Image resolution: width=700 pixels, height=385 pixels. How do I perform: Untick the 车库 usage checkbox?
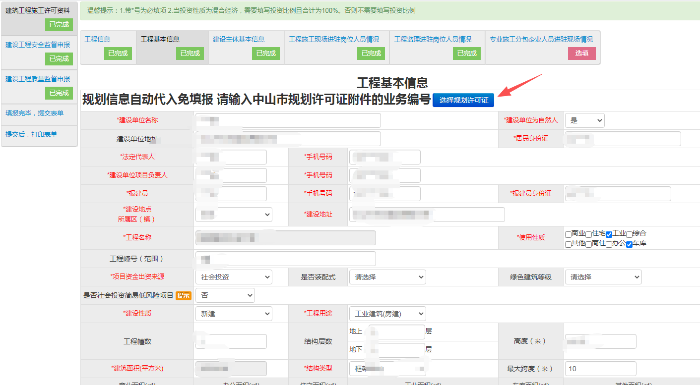pyautogui.click(x=629, y=244)
